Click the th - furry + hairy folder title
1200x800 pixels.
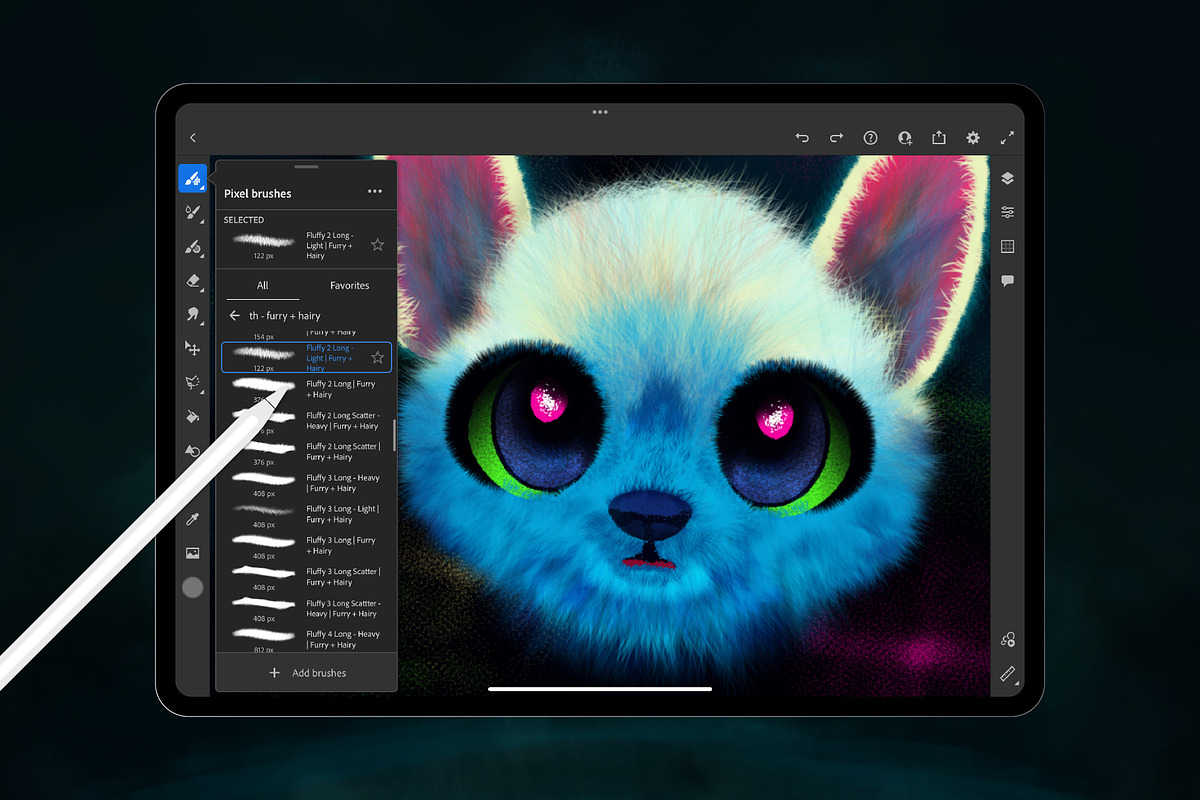click(285, 315)
